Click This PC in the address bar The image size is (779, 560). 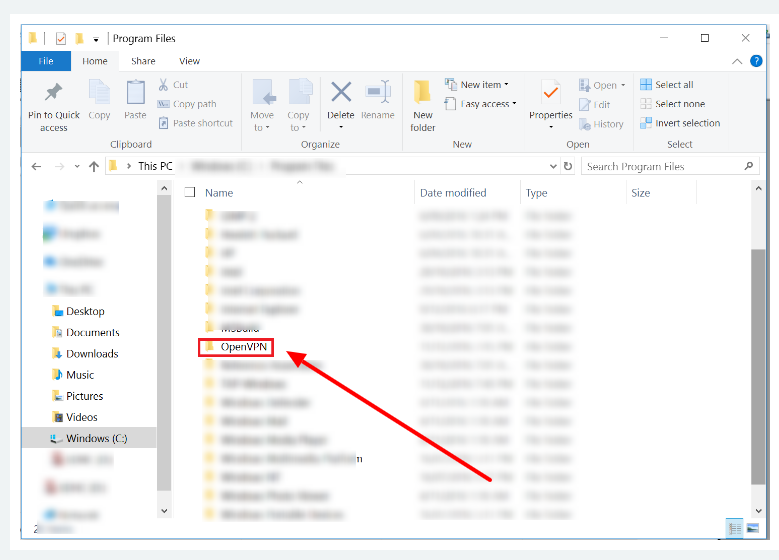click(155, 166)
